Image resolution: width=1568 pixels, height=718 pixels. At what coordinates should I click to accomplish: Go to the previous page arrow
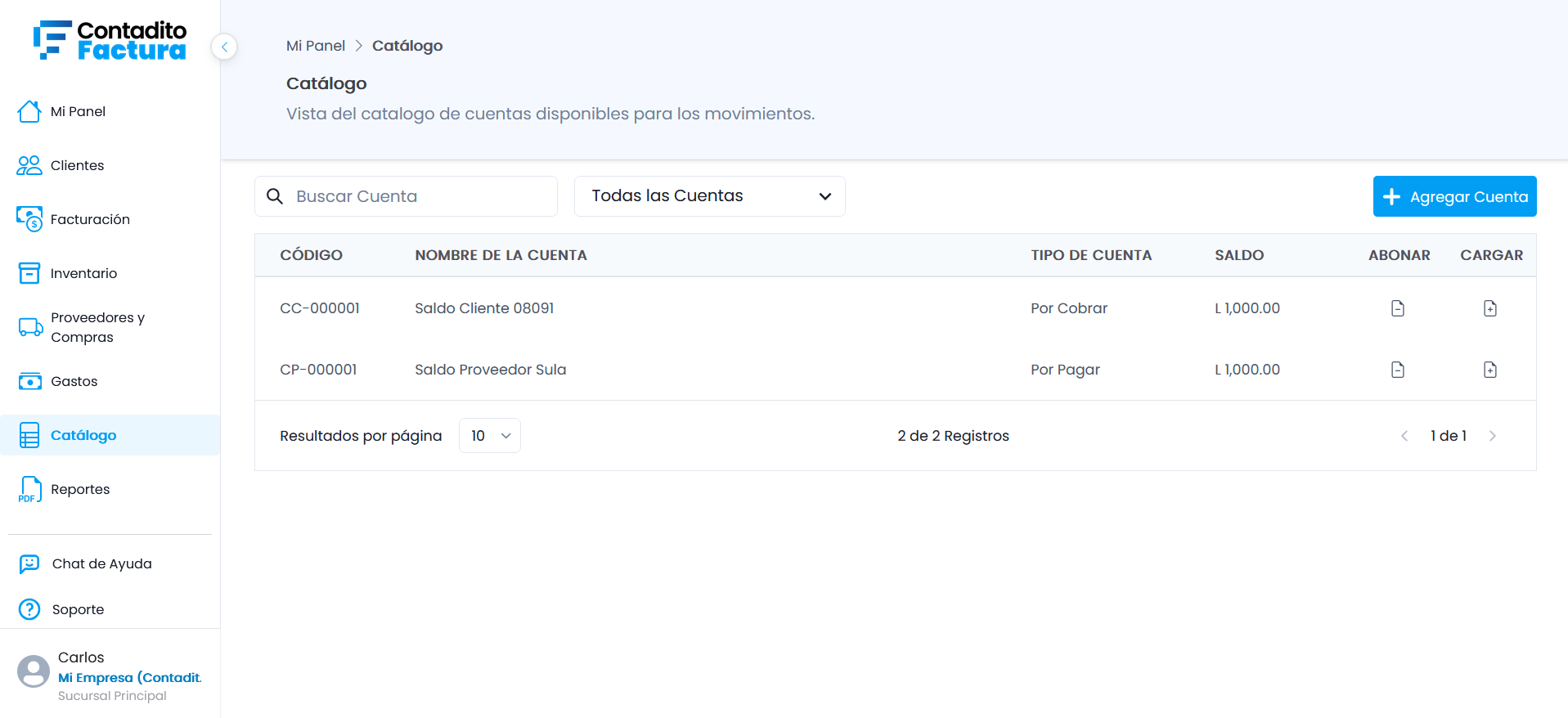(x=1404, y=436)
